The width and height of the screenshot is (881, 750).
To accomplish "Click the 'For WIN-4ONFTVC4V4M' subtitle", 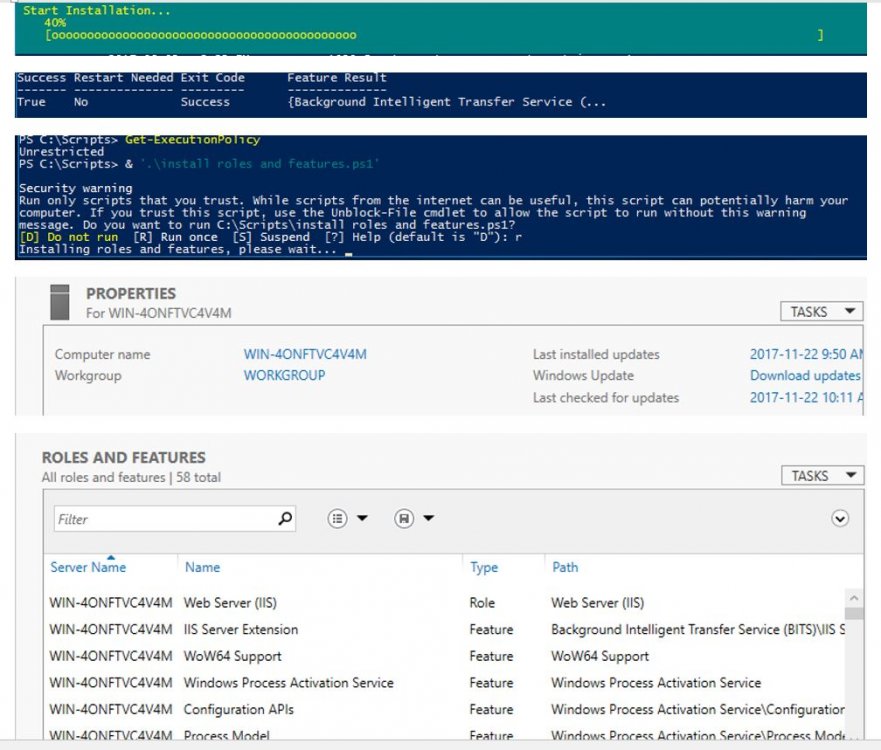I will point(158,313).
